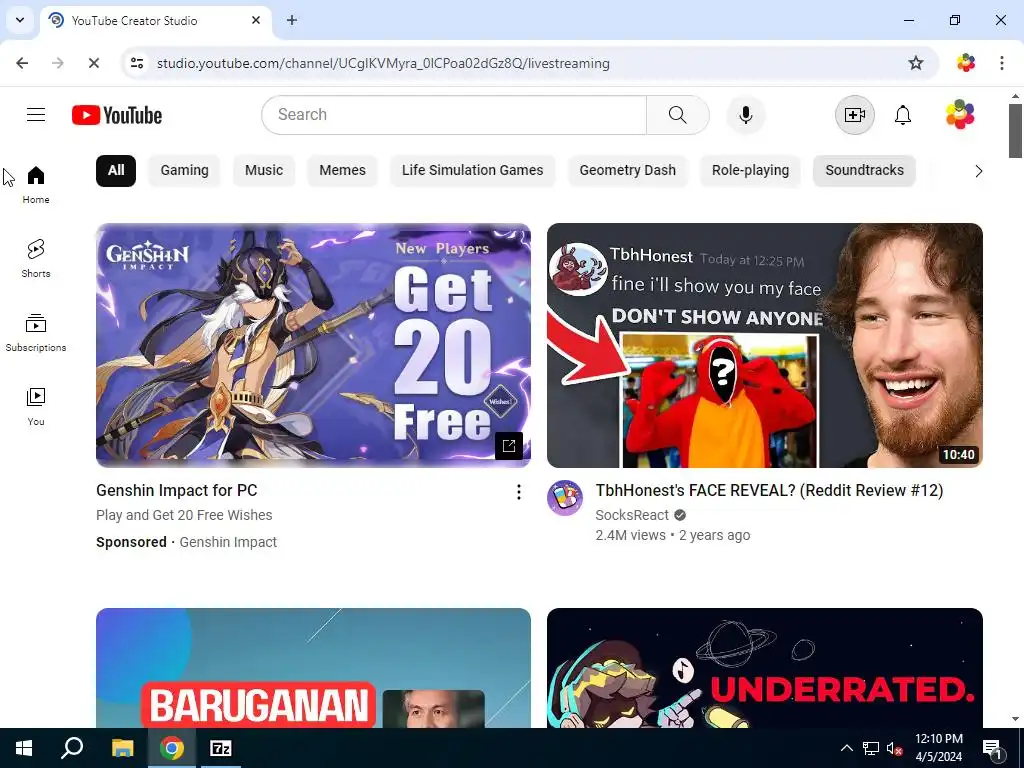Open the You library in the sidebar

[36, 407]
